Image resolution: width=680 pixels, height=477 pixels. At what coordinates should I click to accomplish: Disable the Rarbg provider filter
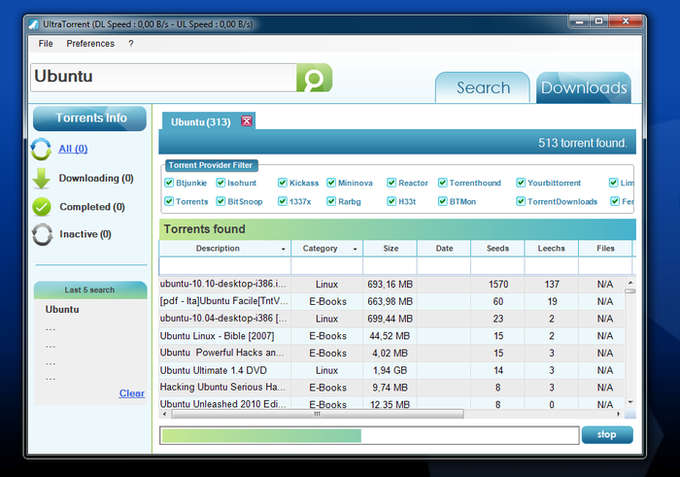331,201
